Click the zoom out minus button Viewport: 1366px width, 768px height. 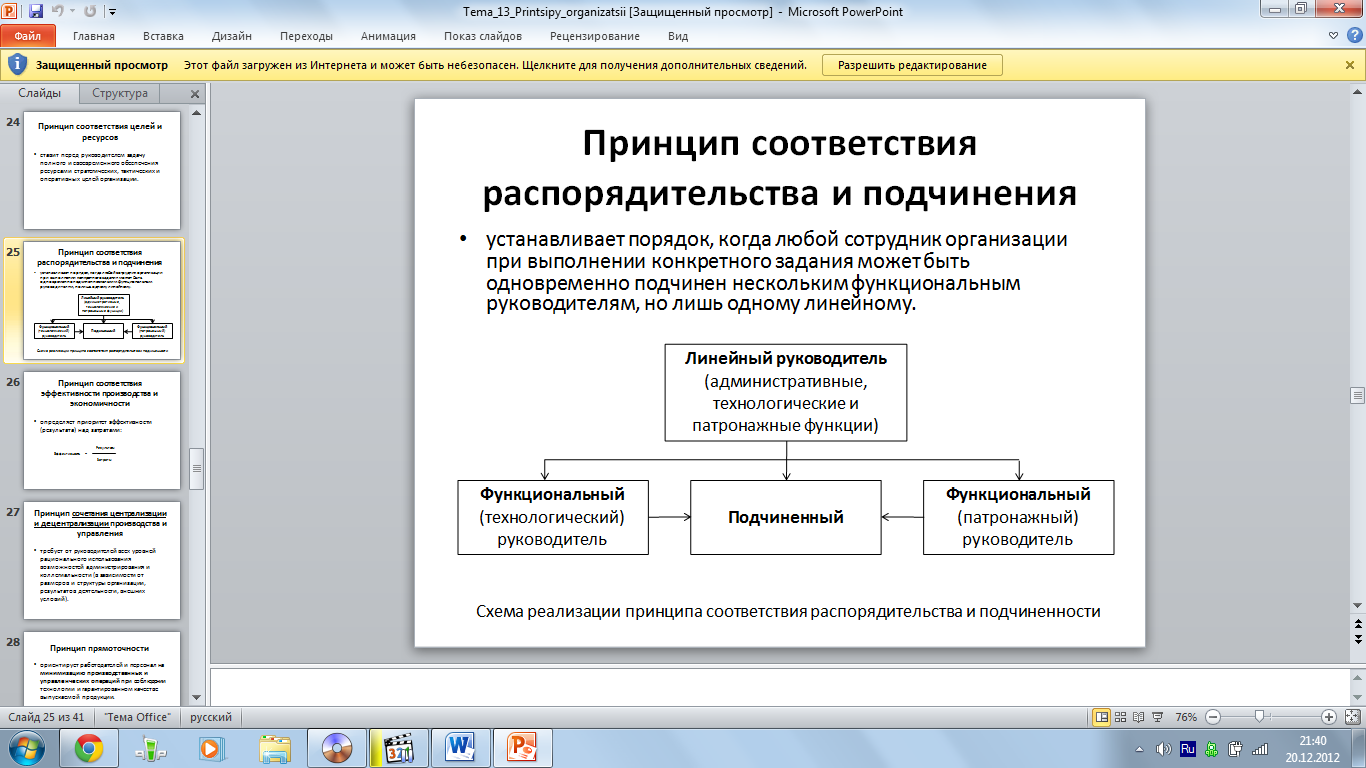1212,717
